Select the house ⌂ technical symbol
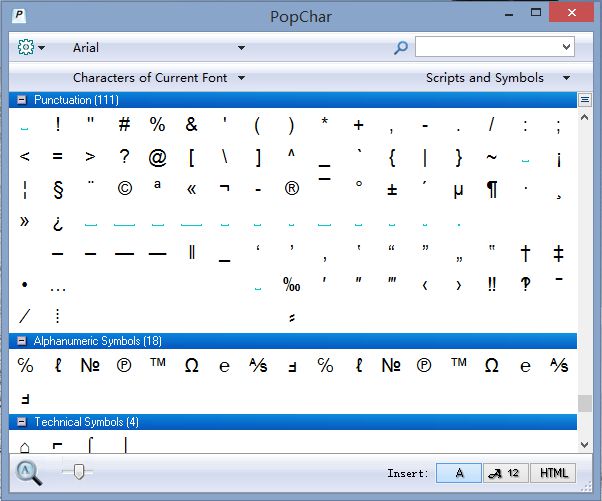This screenshot has width=602, height=501. 25,447
